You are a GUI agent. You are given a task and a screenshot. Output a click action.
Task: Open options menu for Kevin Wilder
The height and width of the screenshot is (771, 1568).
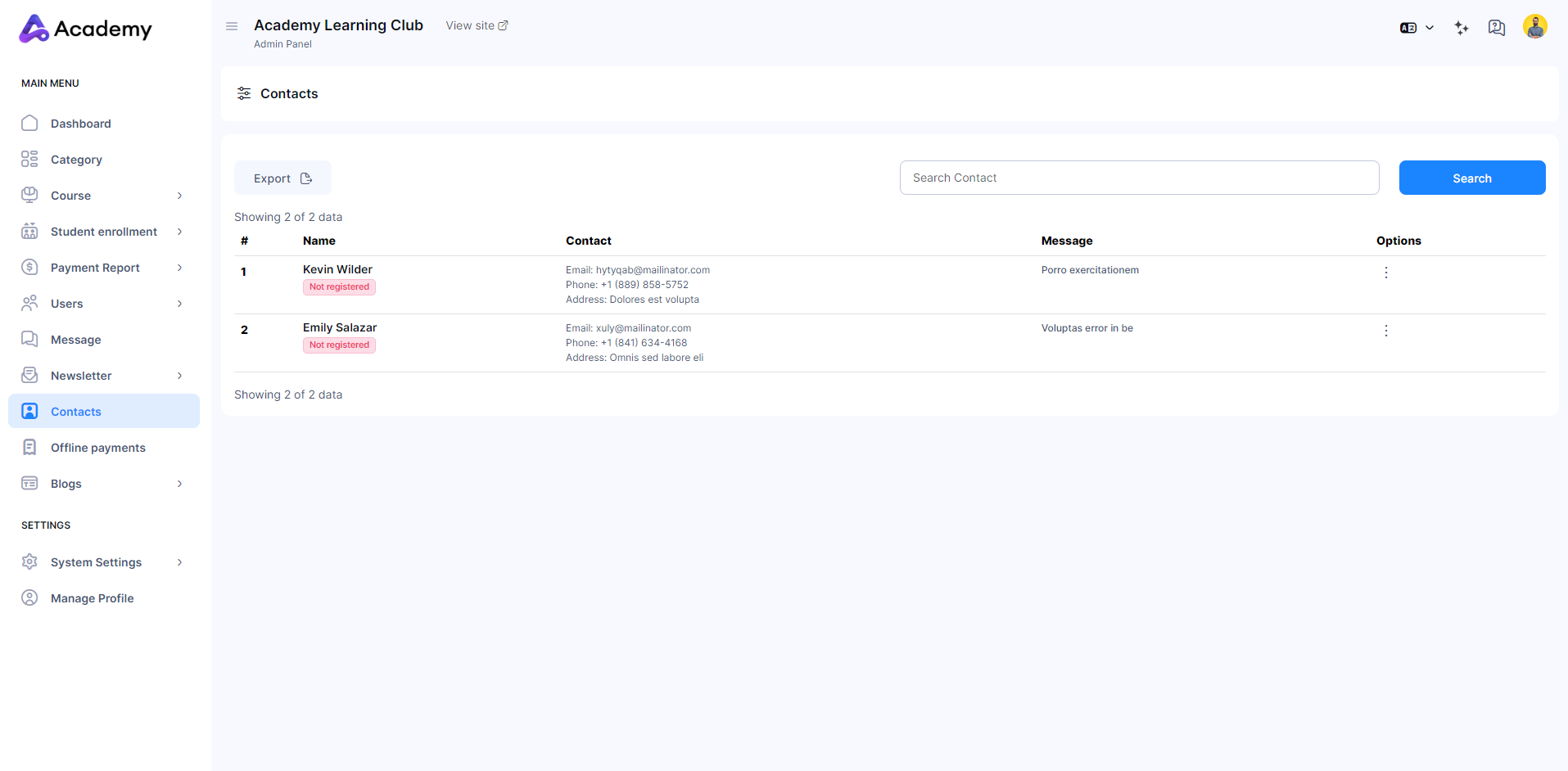[x=1385, y=273]
